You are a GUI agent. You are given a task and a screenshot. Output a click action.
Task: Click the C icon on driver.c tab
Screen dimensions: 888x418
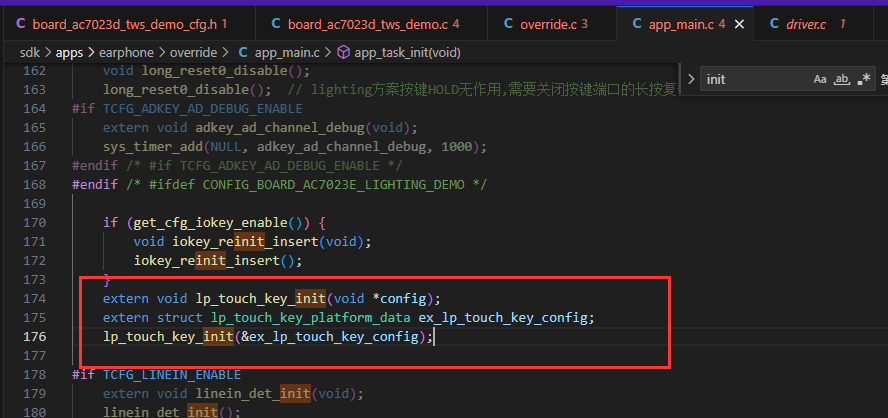coord(775,24)
